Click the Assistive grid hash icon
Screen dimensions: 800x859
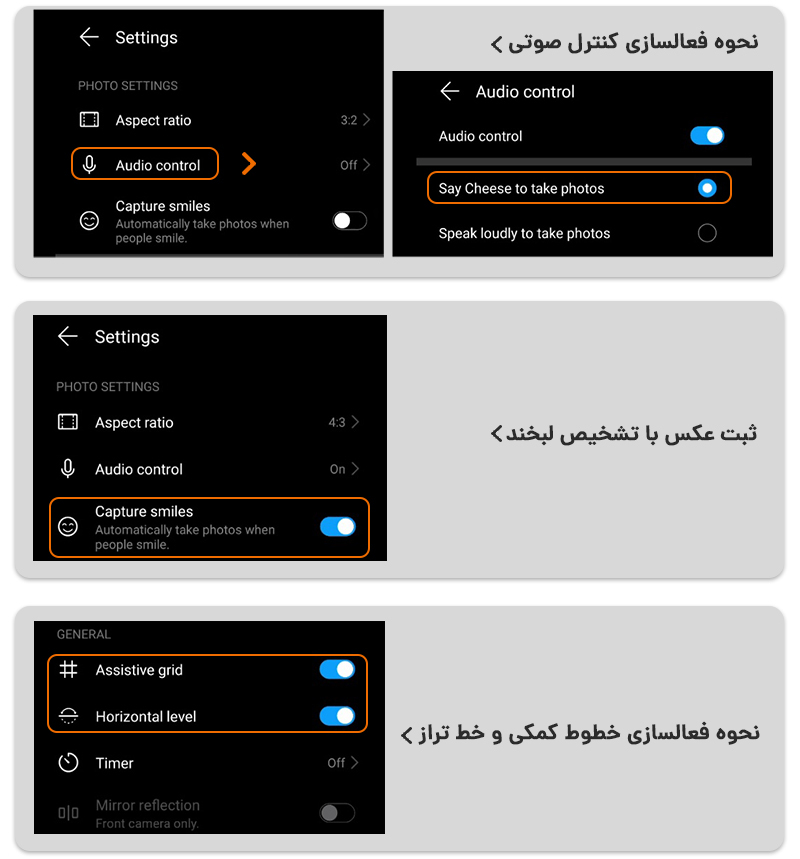click(68, 669)
